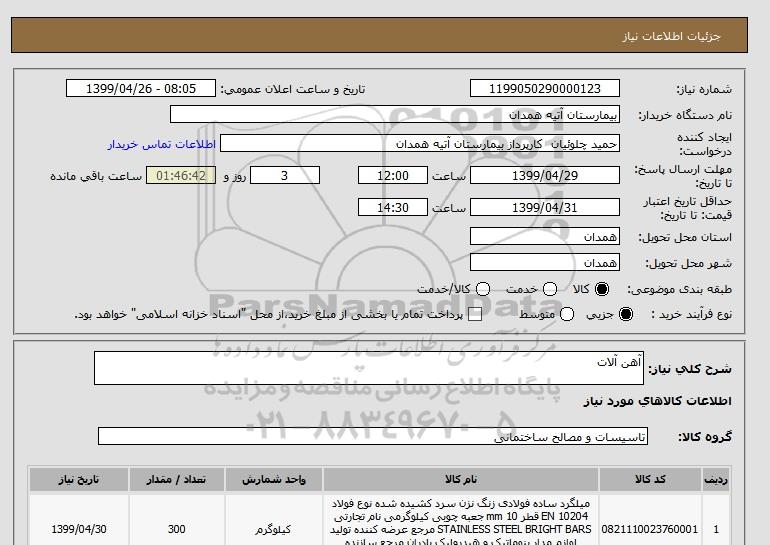This screenshot has width=770, height=545.
Task: Click the response deadline date 1399/04/29
Action: (x=545, y=175)
